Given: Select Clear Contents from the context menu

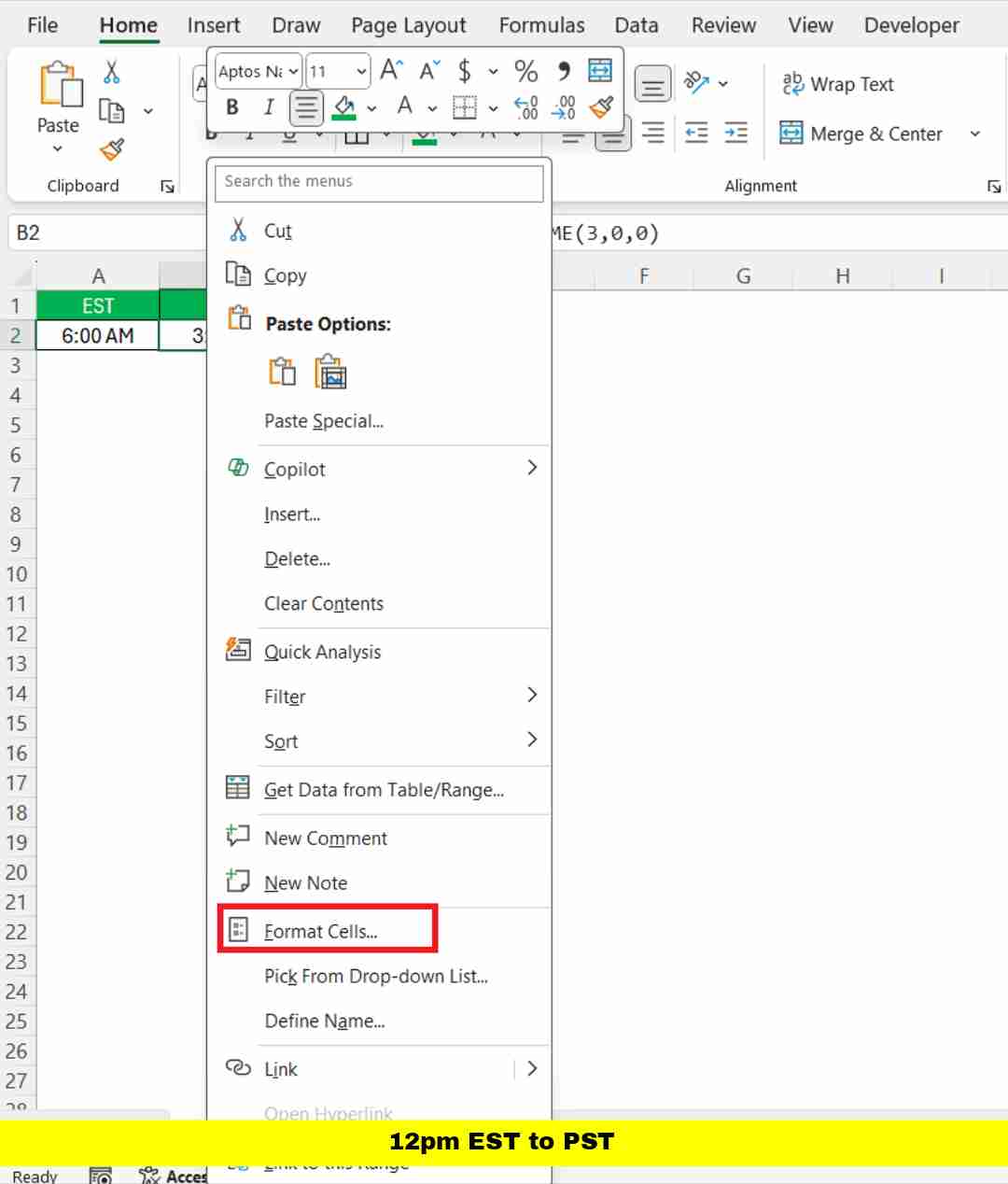Looking at the screenshot, I should point(323,604).
